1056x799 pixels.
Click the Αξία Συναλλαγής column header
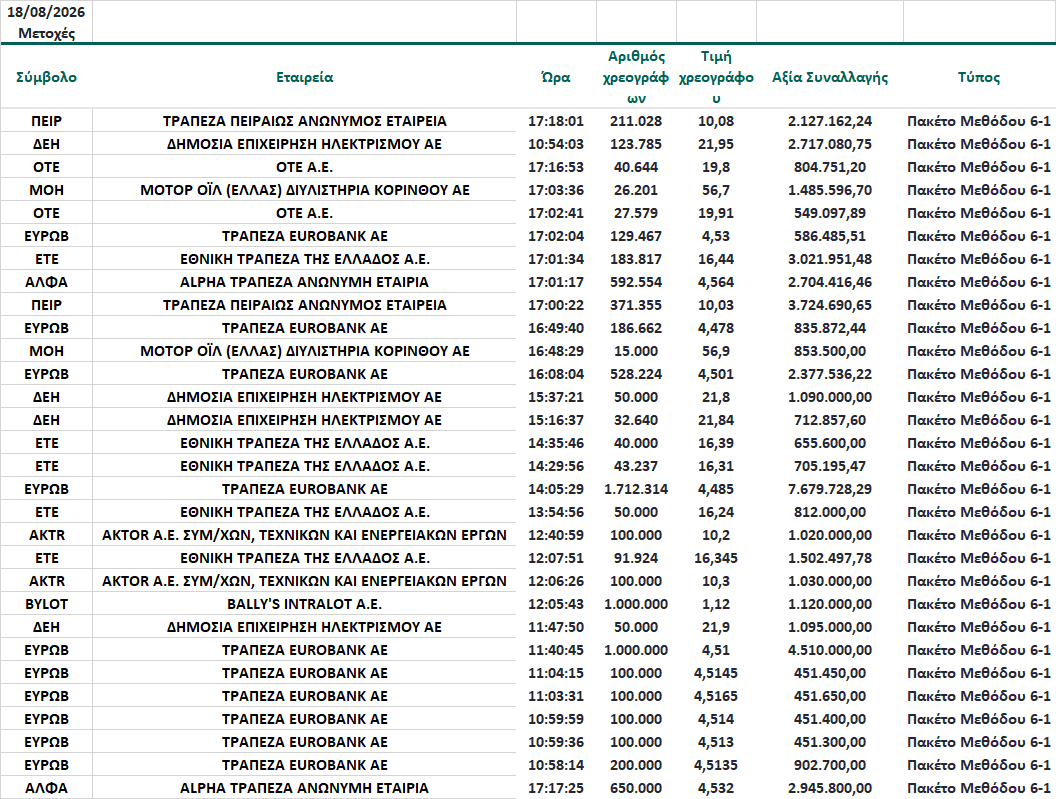pos(830,77)
